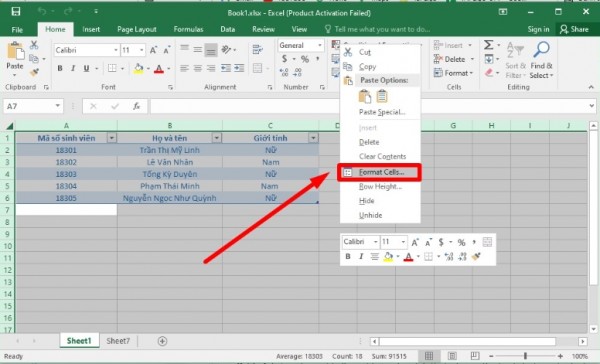The image size is (600, 364).
Task: Click the Zoom slider handle in status bar
Action: click(525, 356)
